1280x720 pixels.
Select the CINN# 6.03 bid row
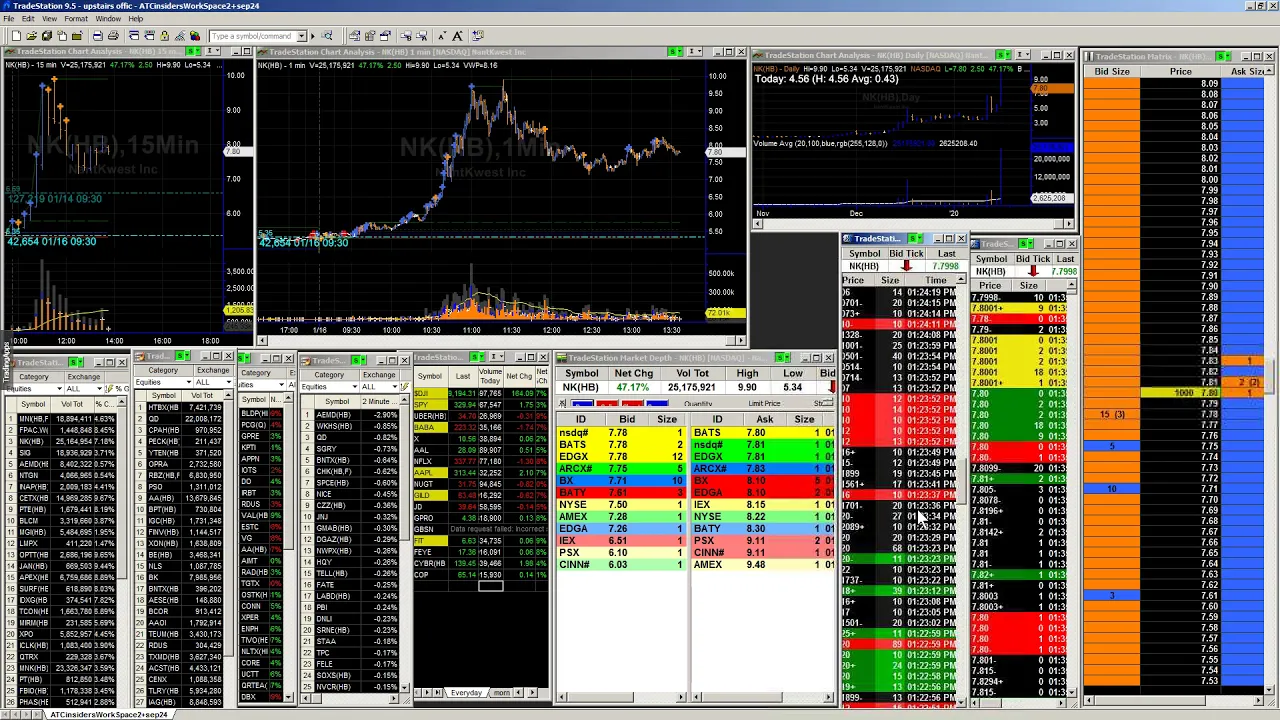621,564
